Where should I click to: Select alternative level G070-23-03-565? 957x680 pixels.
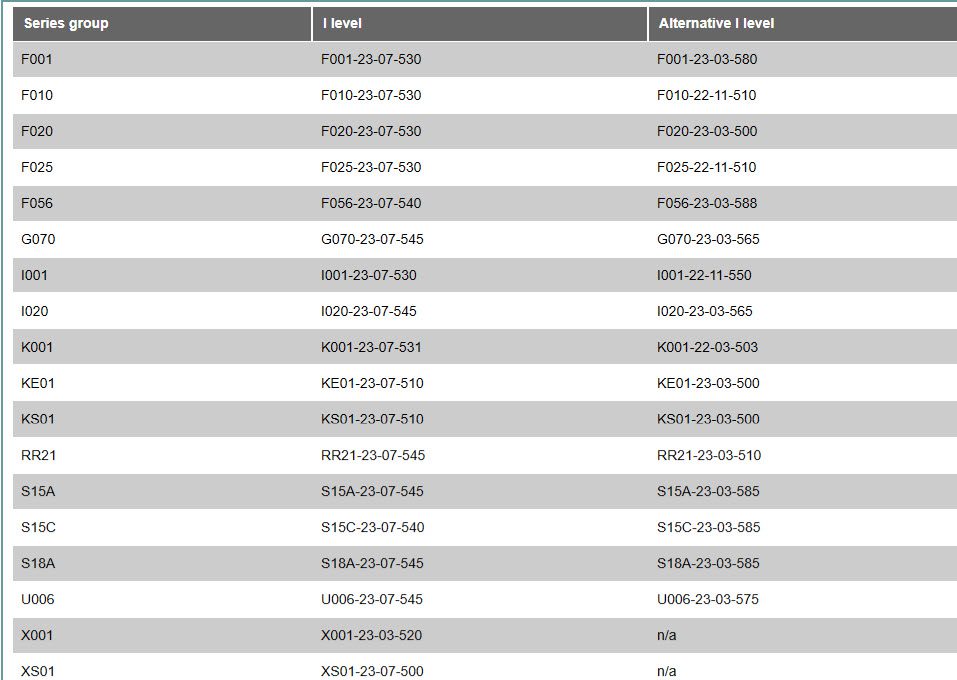tap(708, 239)
